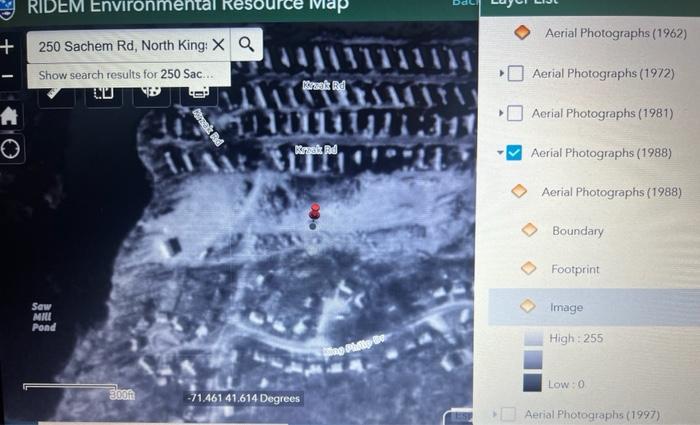This screenshot has width=700, height=425.
Task: Click the Aerial Photographs (1962) label
Action: point(616,33)
